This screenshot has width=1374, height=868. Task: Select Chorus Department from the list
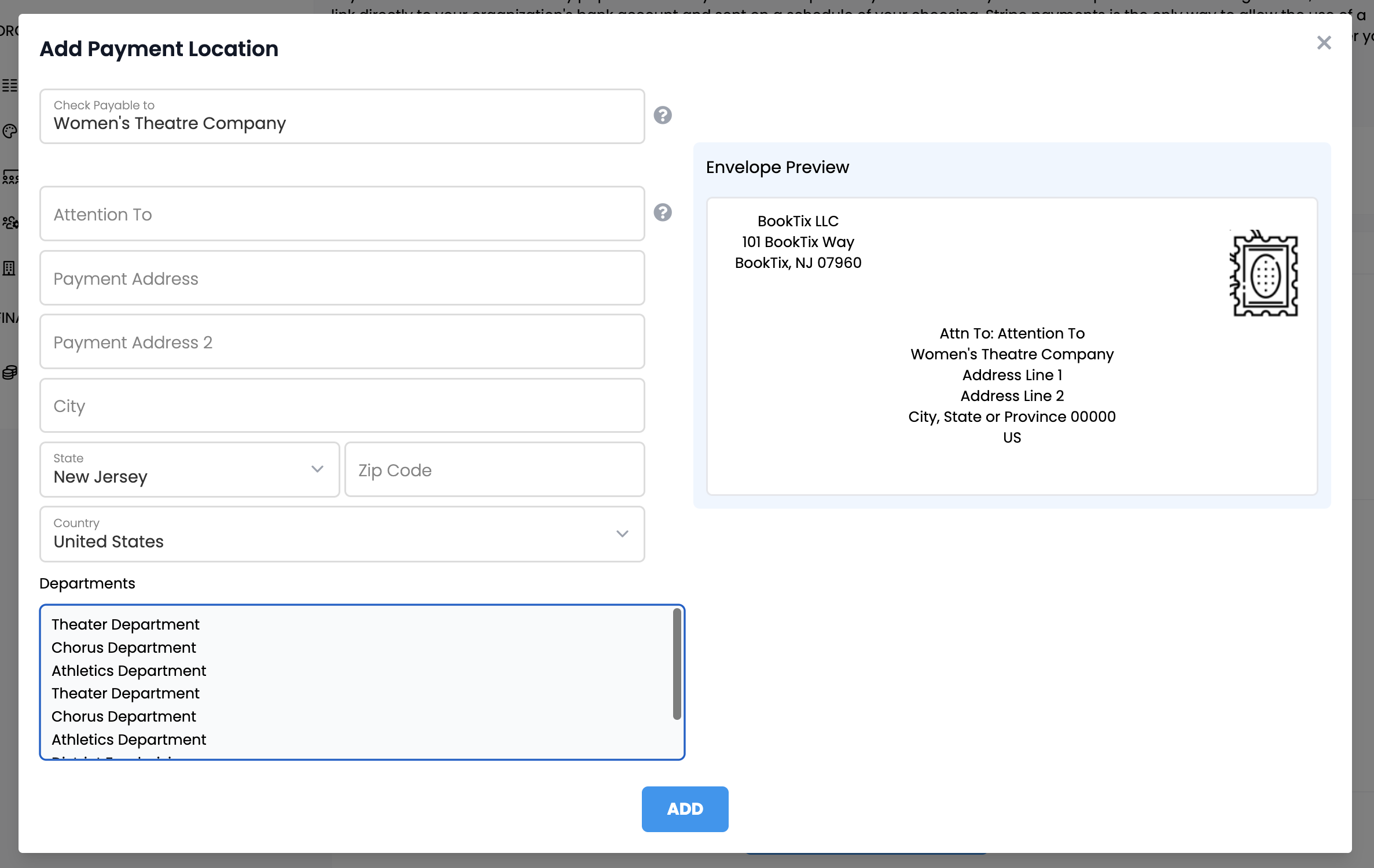[123, 647]
